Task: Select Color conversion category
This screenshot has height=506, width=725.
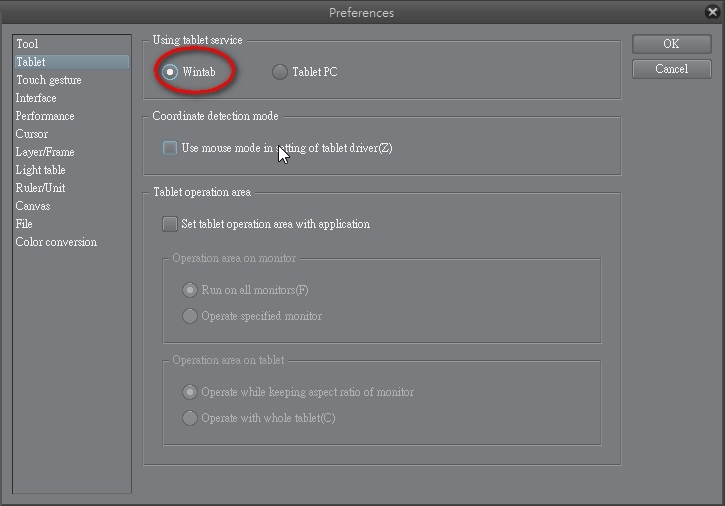Action: [x=56, y=242]
